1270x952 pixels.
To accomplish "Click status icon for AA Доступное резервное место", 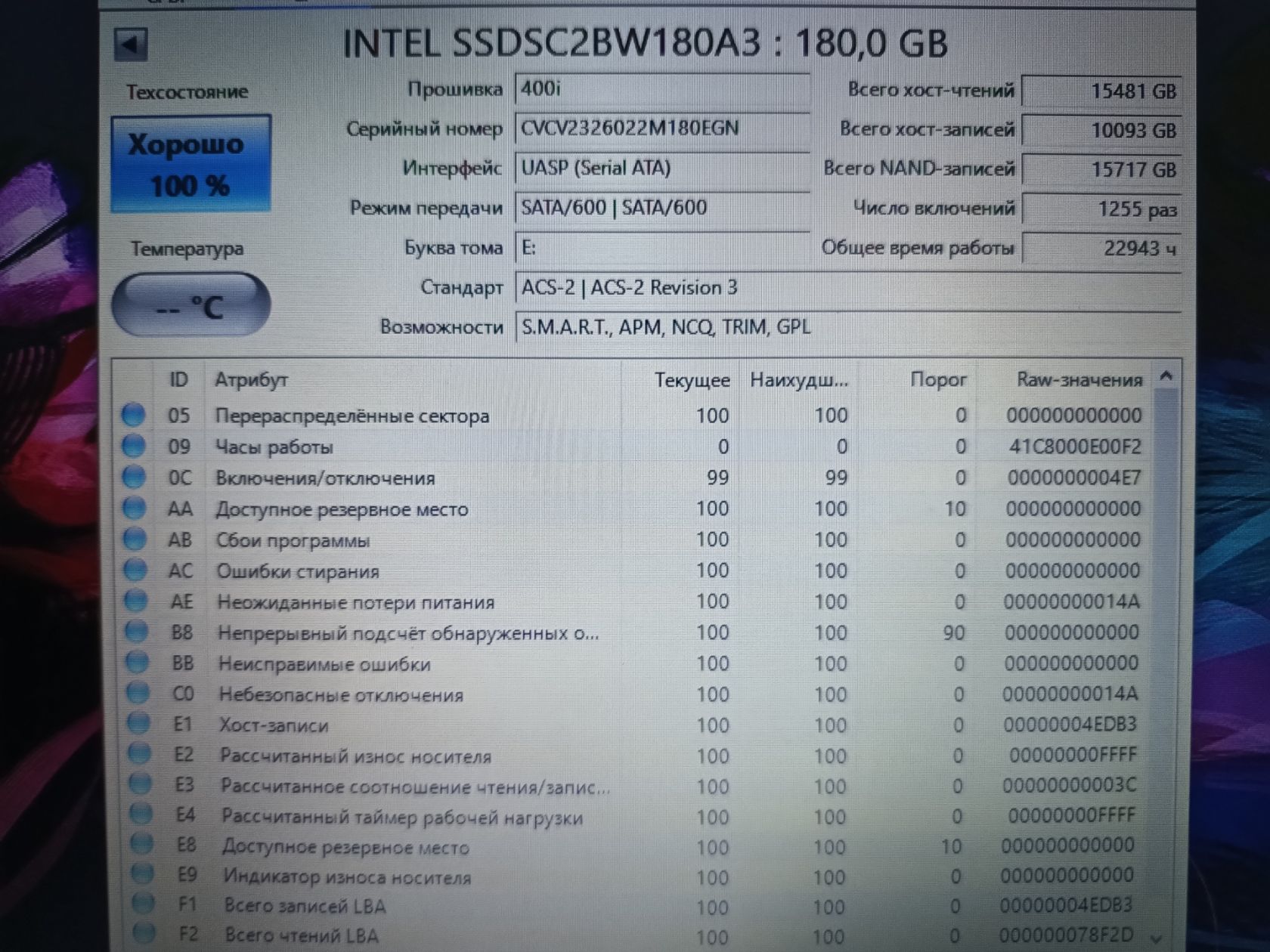I will (x=134, y=508).
